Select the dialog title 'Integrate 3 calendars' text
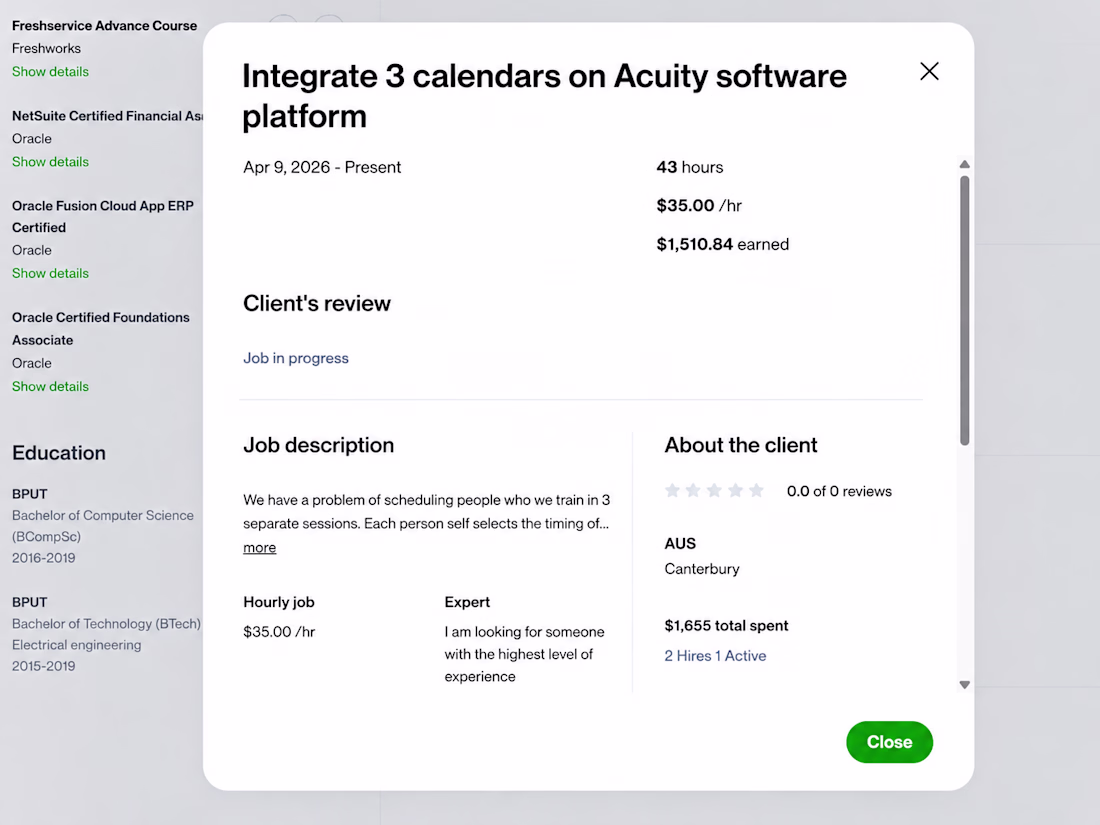Image resolution: width=1100 pixels, height=825 pixels. 544,95
